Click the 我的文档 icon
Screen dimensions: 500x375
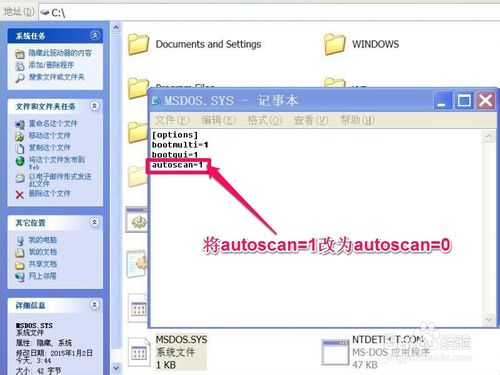tap(20, 253)
